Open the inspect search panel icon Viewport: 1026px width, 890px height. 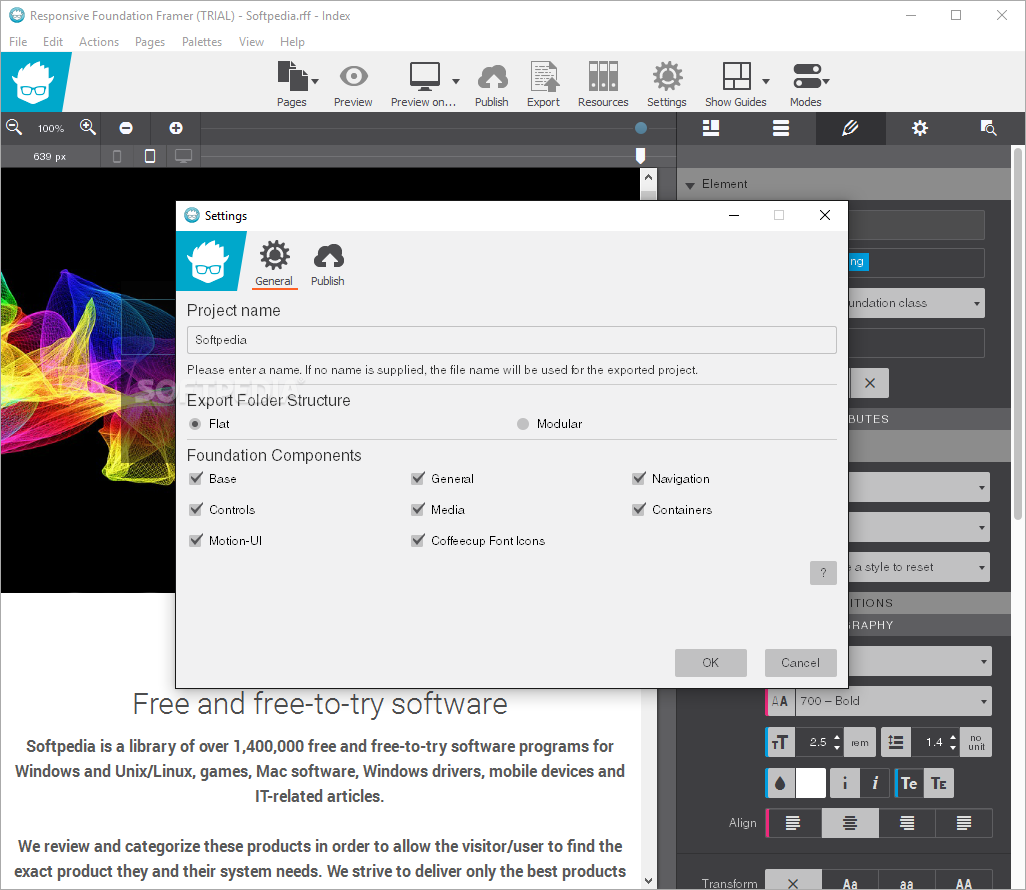988,128
